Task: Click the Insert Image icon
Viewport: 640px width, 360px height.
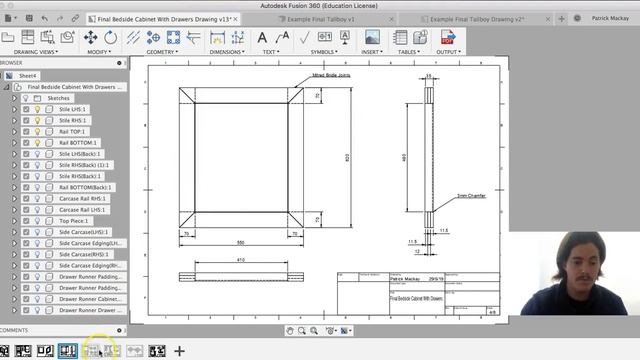Action: click(372, 37)
